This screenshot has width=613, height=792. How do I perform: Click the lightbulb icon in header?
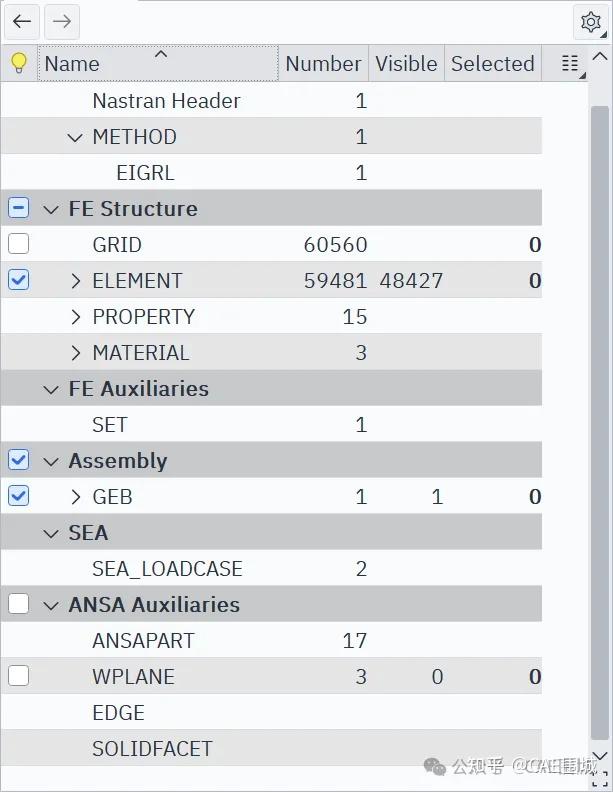click(18, 64)
